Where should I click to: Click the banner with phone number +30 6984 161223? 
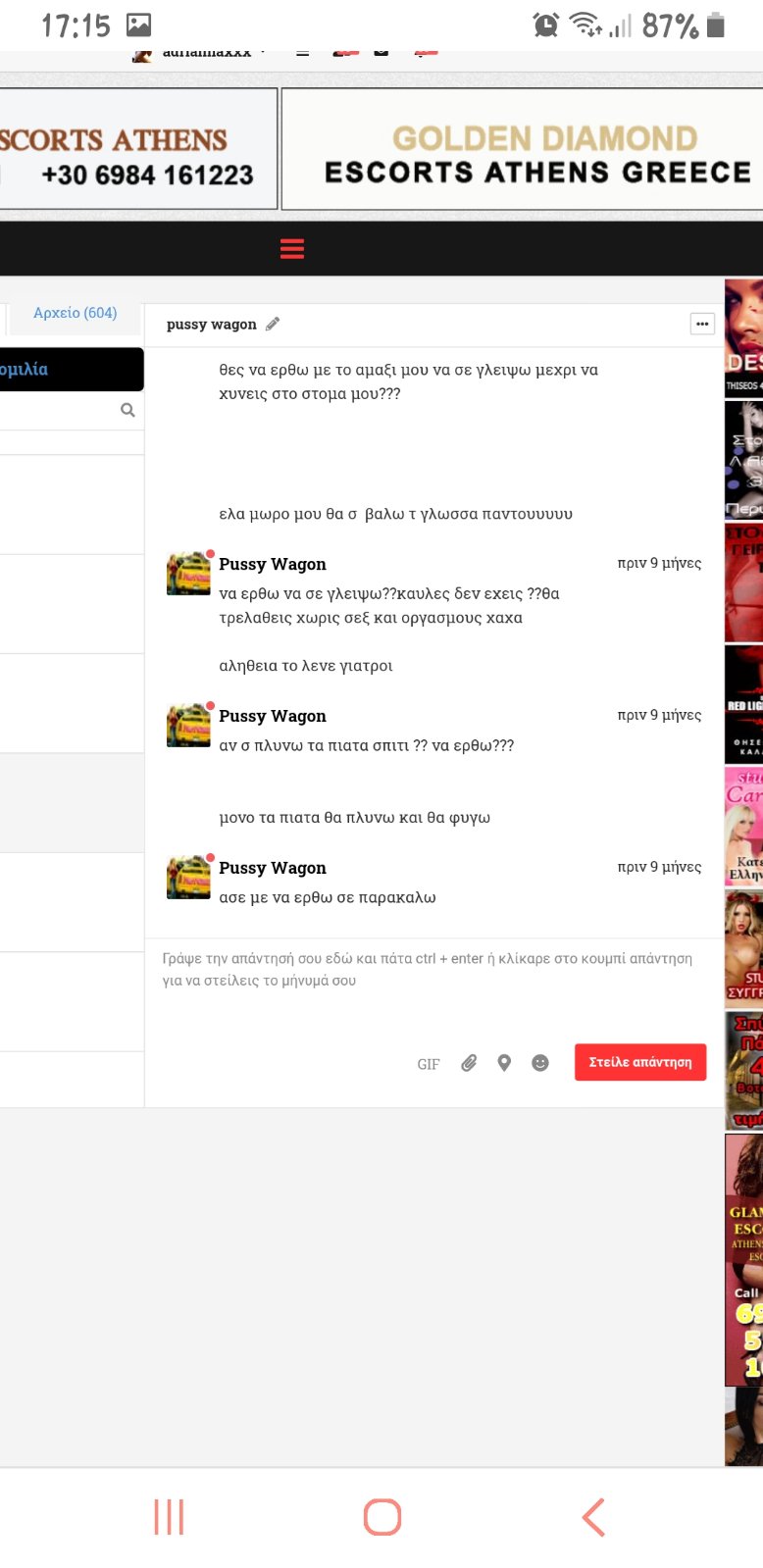point(137,150)
